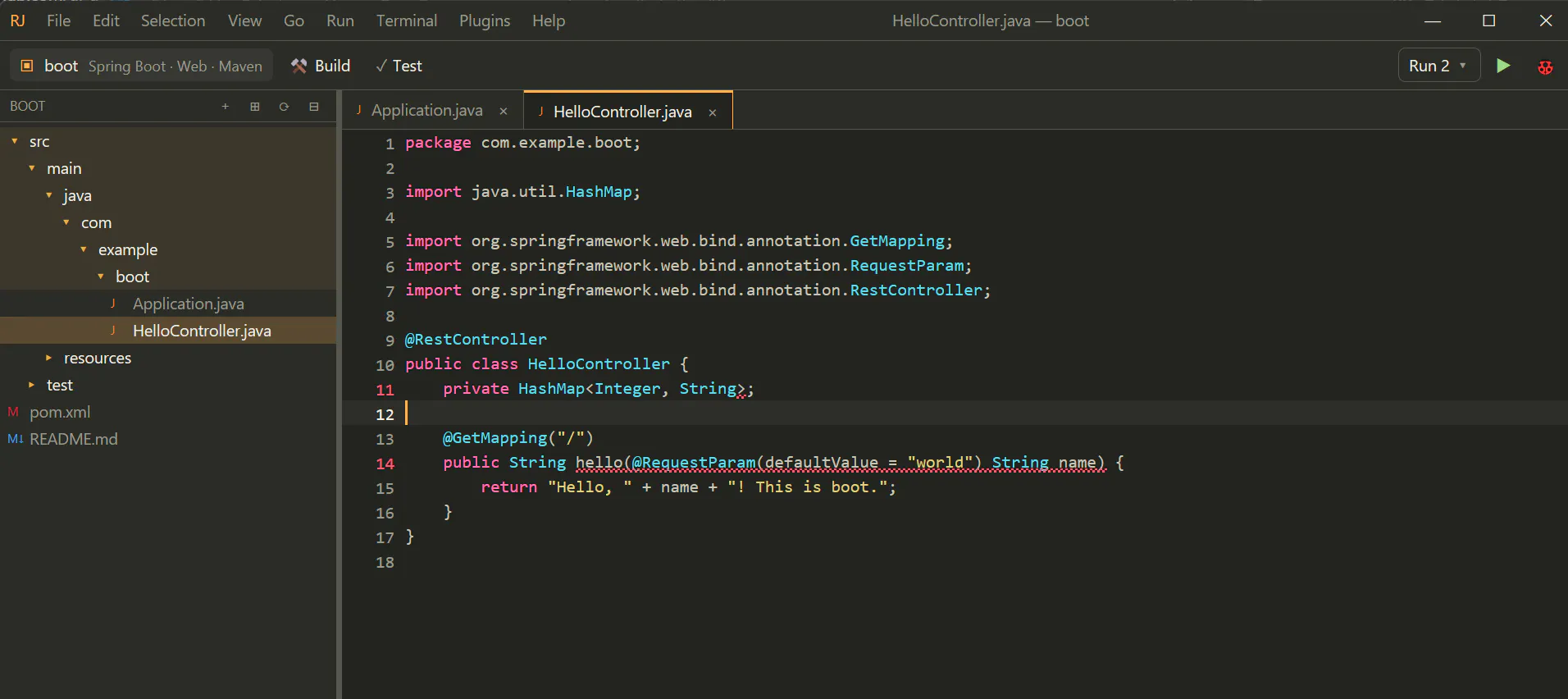Open the Selection menu
Image resolution: width=1568 pixels, height=699 pixels.
pos(173,21)
